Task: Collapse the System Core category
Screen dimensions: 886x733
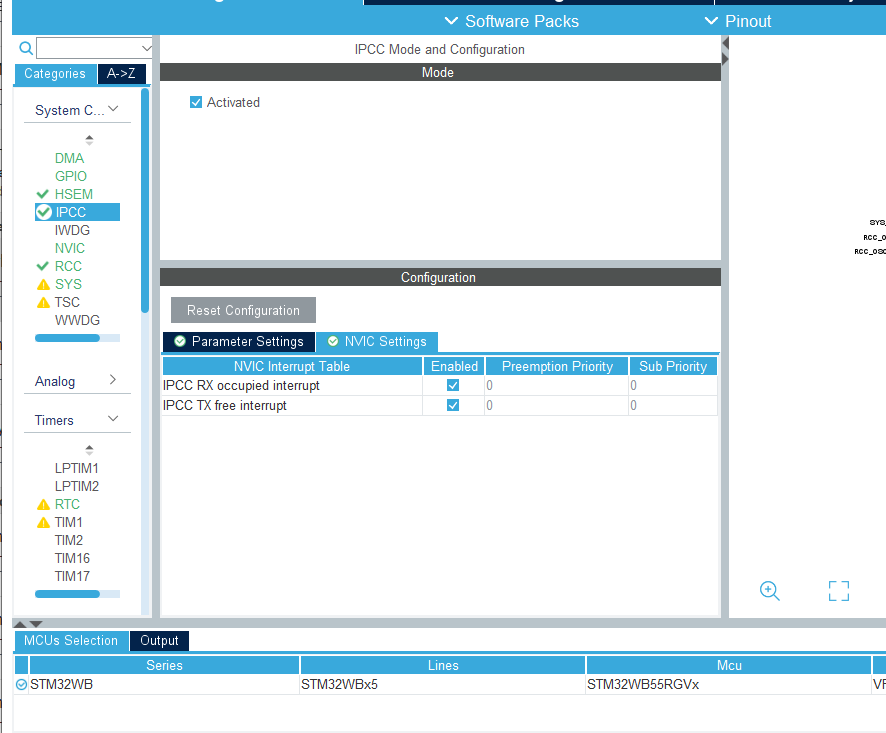Action: [x=113, y=109]
